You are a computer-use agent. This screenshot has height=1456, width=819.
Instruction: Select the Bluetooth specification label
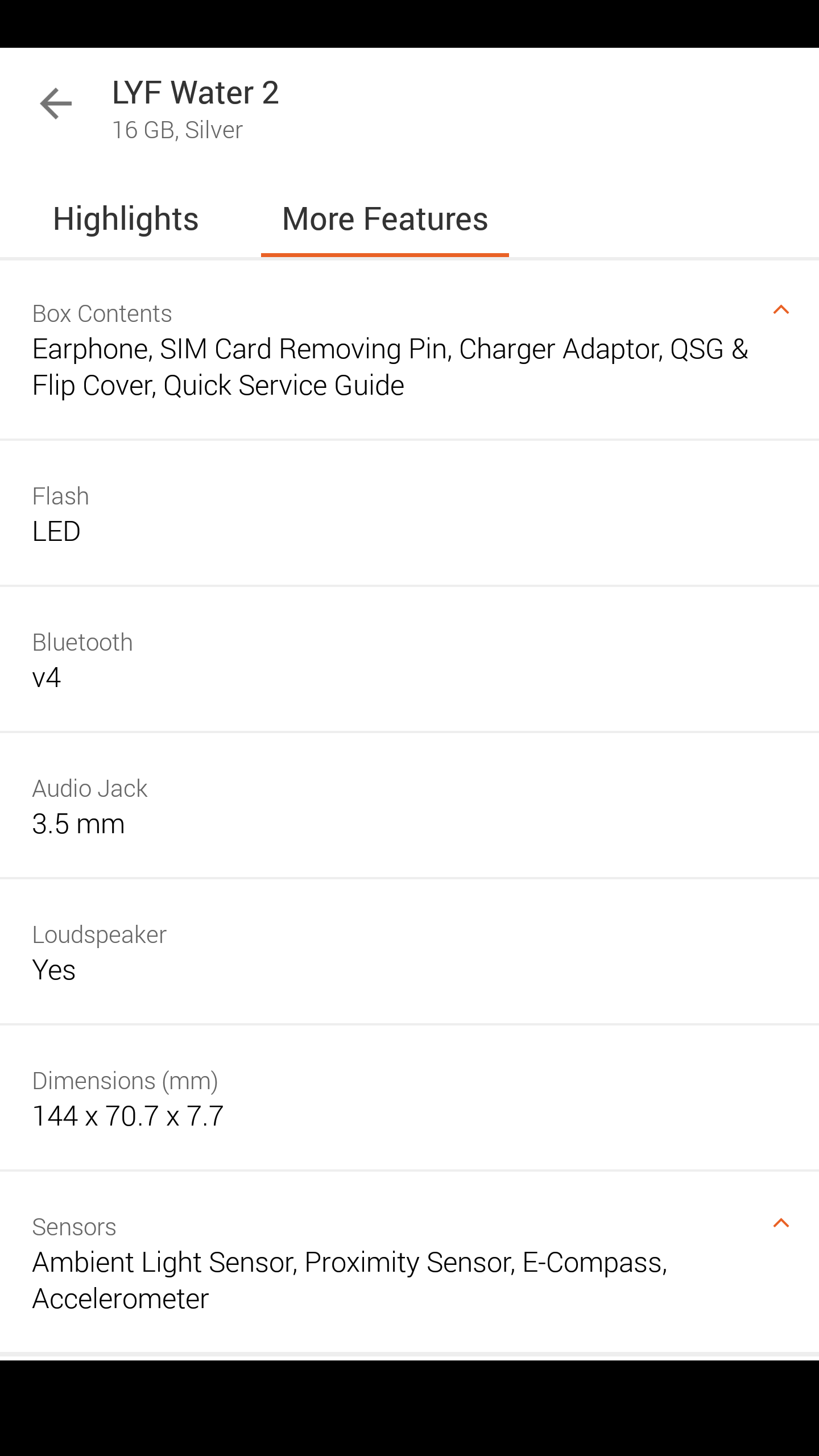[x=82, y=643]
